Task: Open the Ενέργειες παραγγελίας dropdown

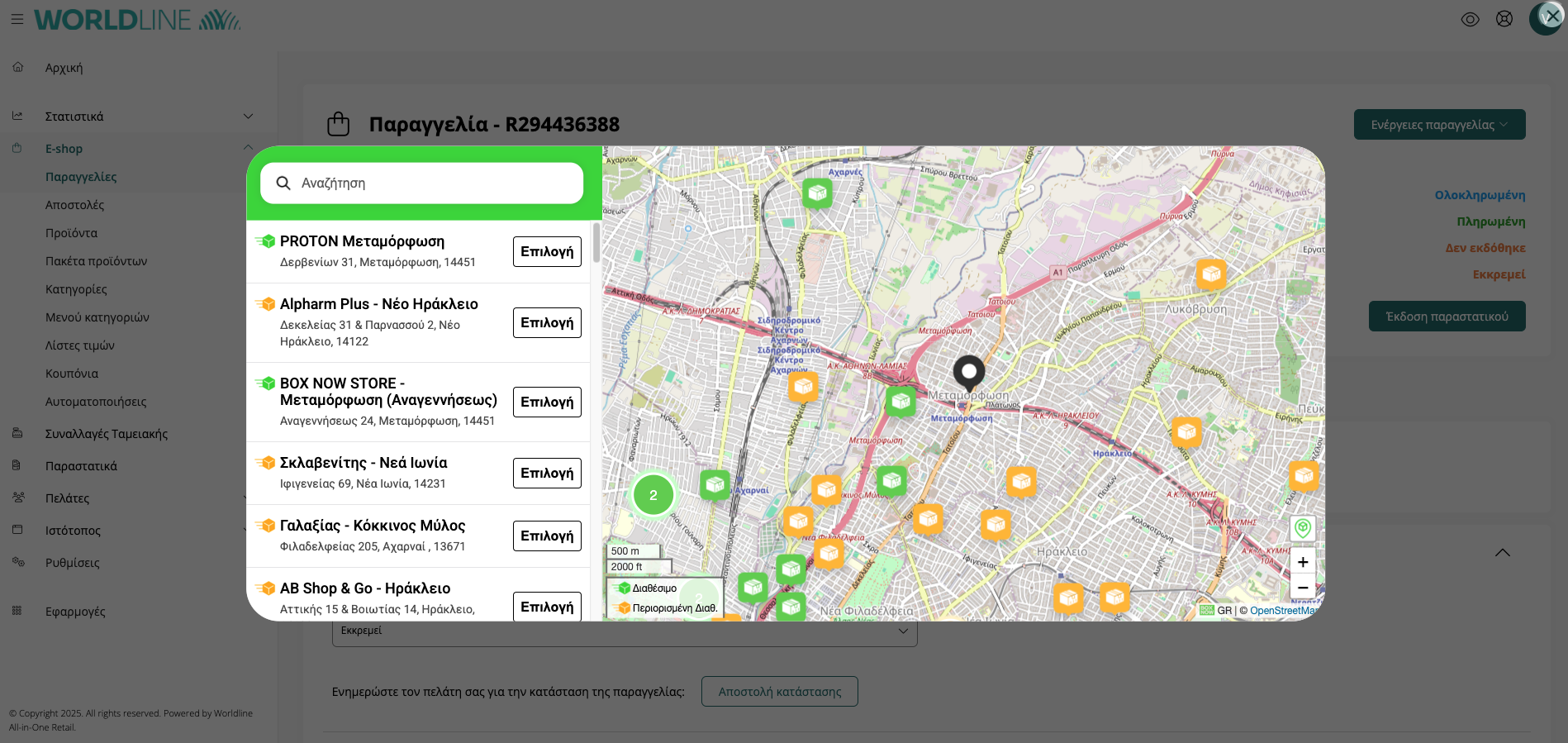Action: [x=1438, y=125]
